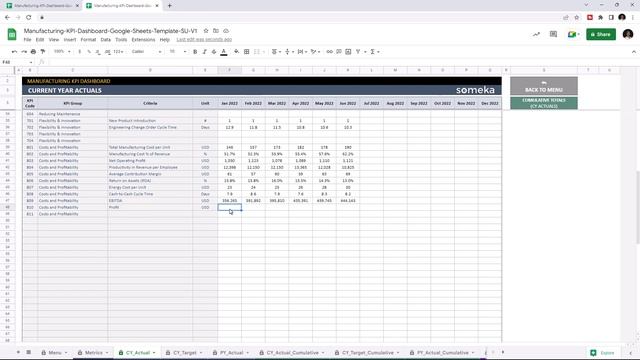Undo the last action
The image size is (640, 360).
tap(14, 52)
